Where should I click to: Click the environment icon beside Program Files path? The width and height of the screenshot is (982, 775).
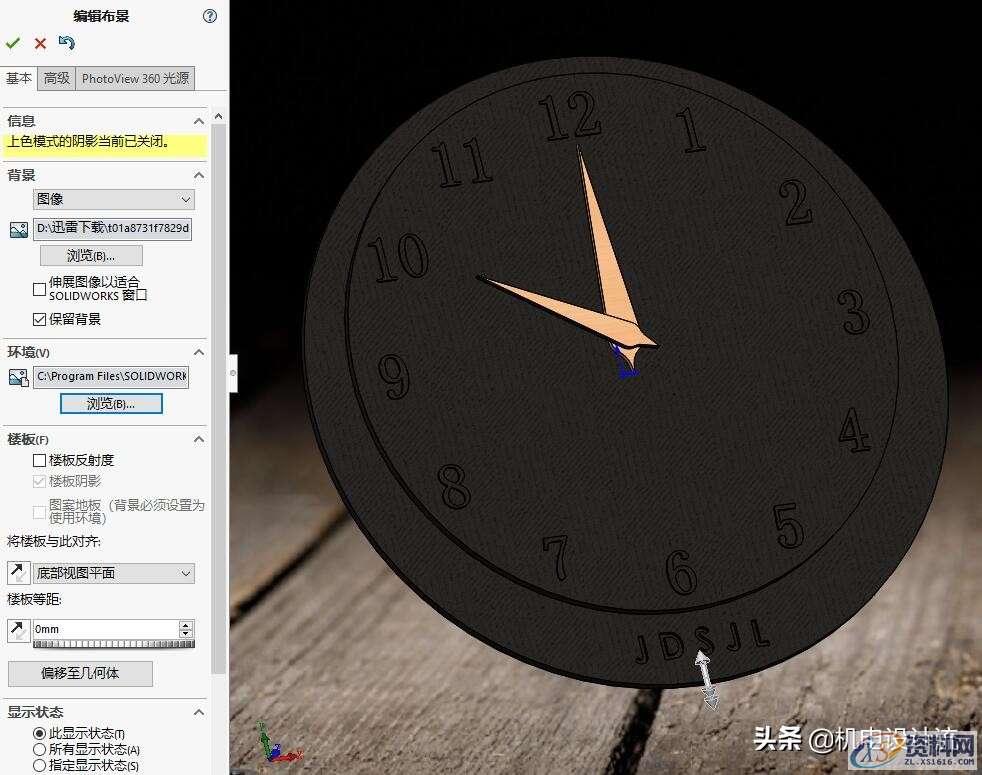click(x=18, y=377)
